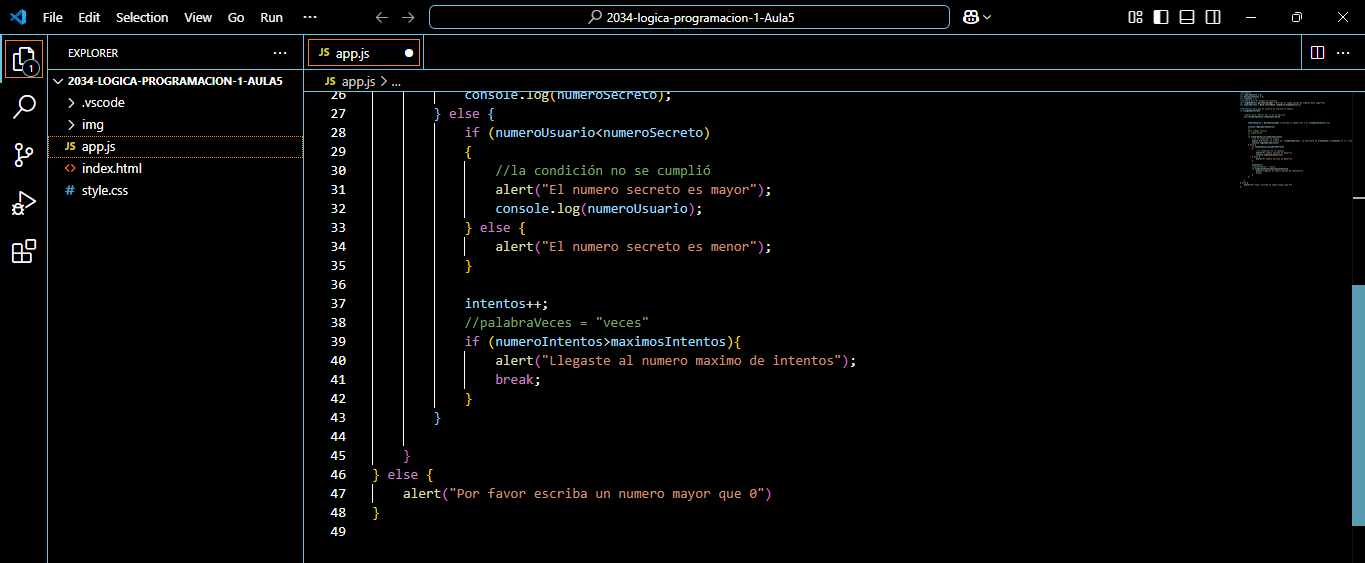Open the Copilot chat icon

[x=970, y=17]
